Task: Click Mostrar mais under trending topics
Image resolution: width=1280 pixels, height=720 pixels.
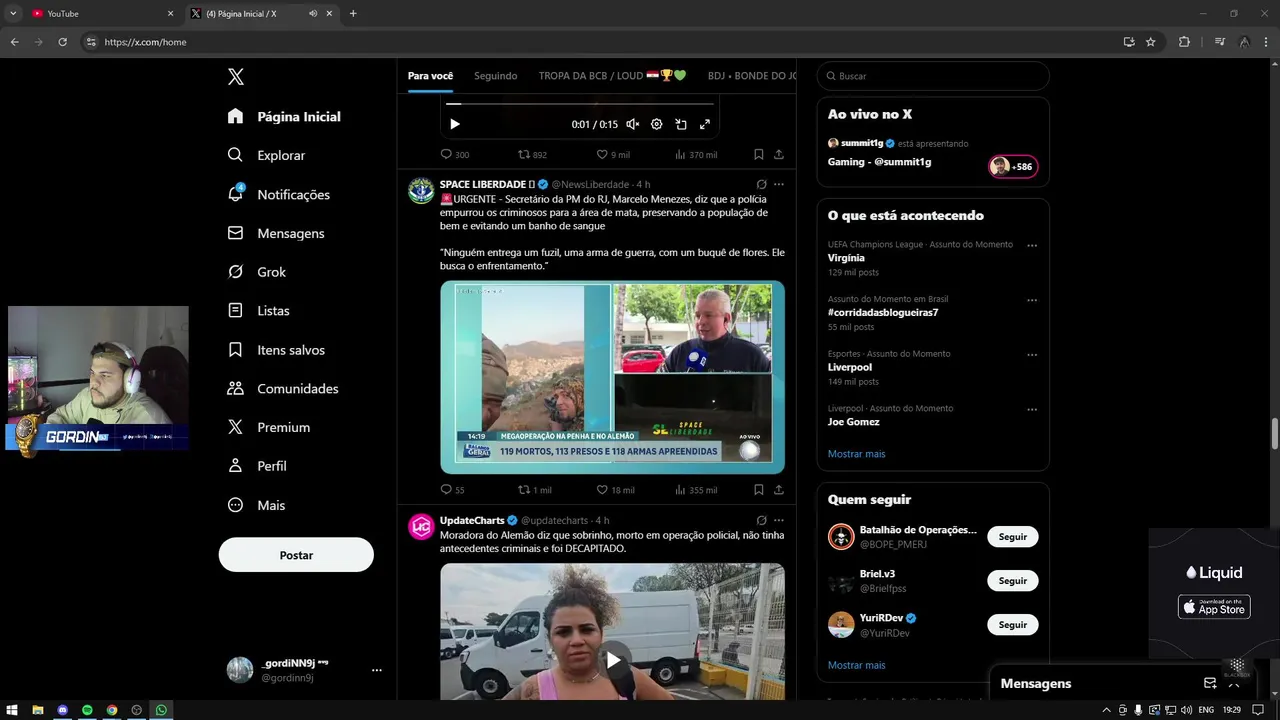Action: (856, 454)
